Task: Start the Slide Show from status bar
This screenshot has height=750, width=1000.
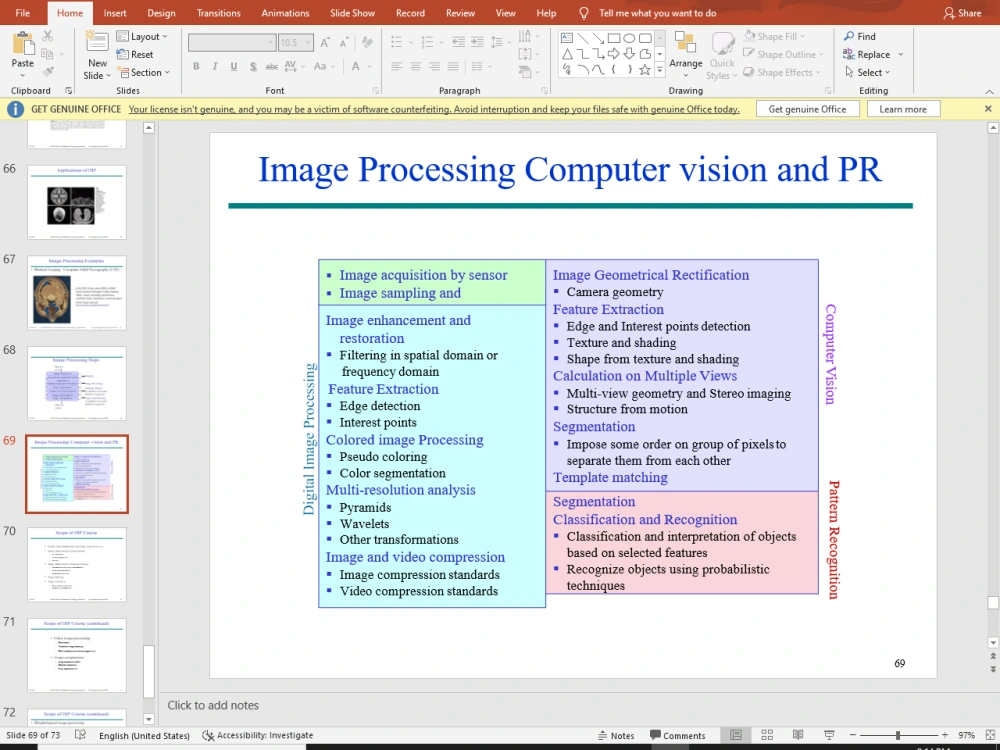Action: tap(829, 735)
